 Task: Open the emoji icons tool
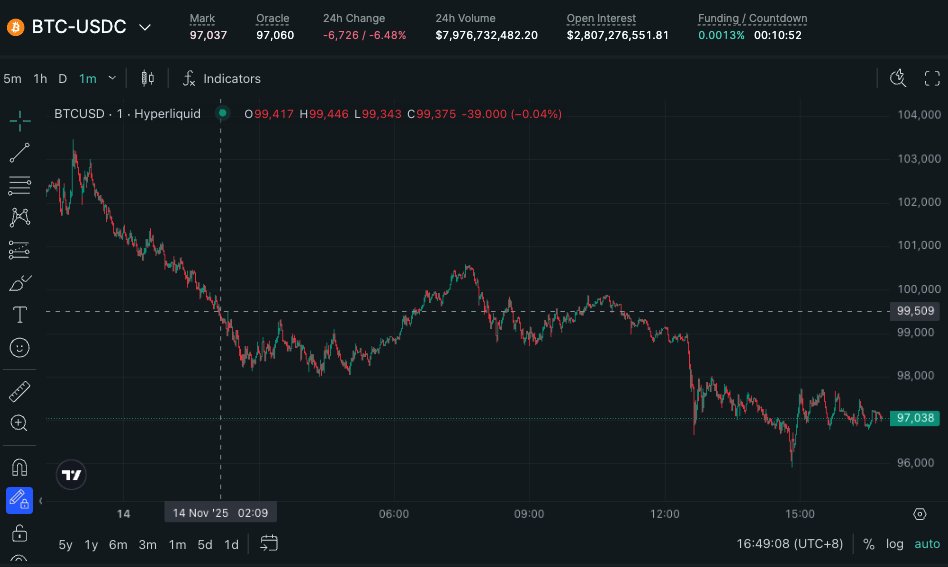[19, 347]
